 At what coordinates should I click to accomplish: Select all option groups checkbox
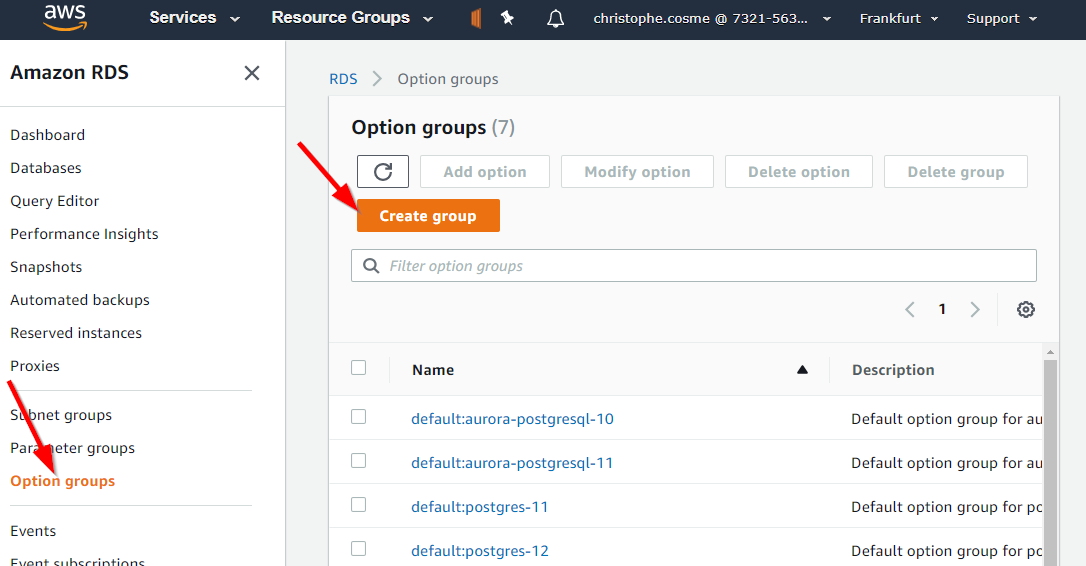coord(358,367)
